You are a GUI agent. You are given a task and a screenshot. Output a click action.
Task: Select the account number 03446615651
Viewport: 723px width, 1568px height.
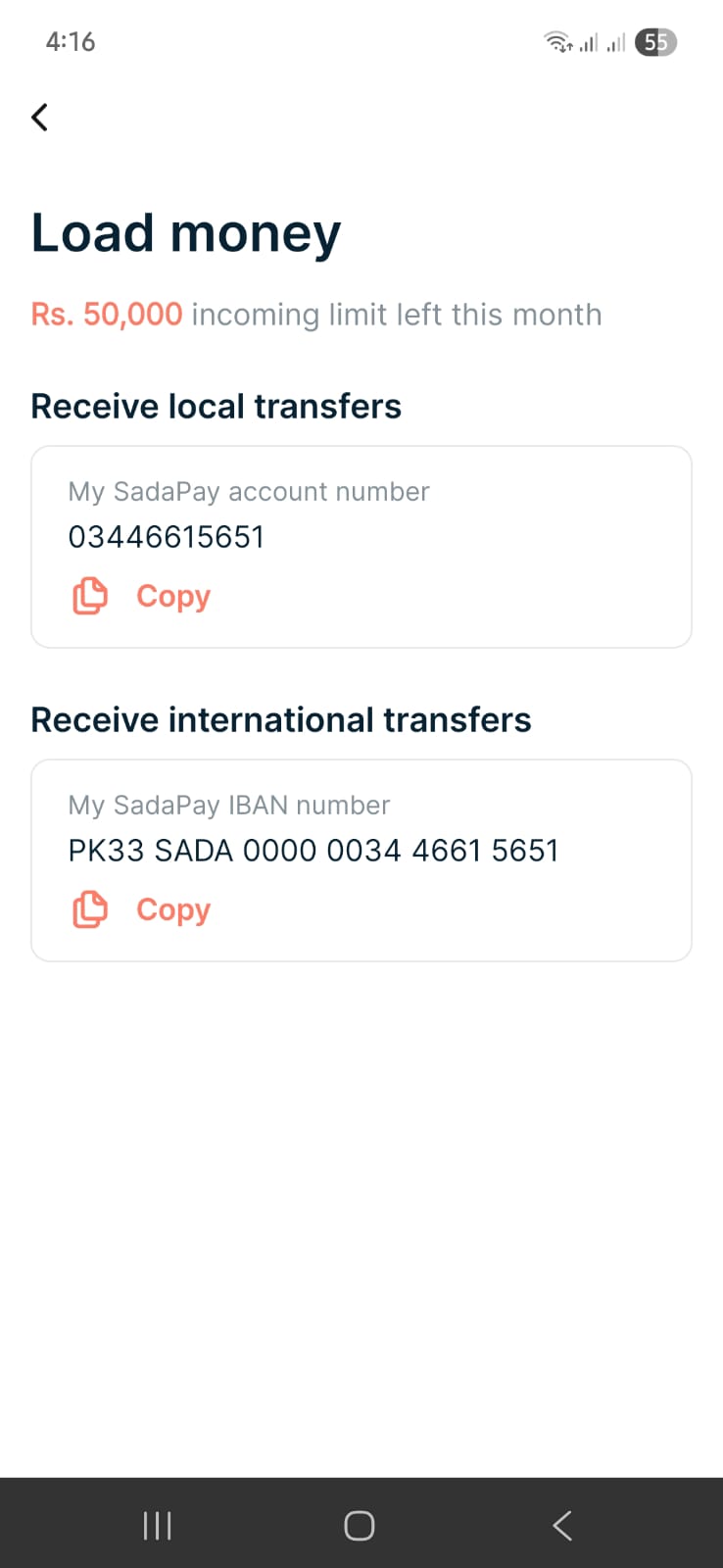167,537
